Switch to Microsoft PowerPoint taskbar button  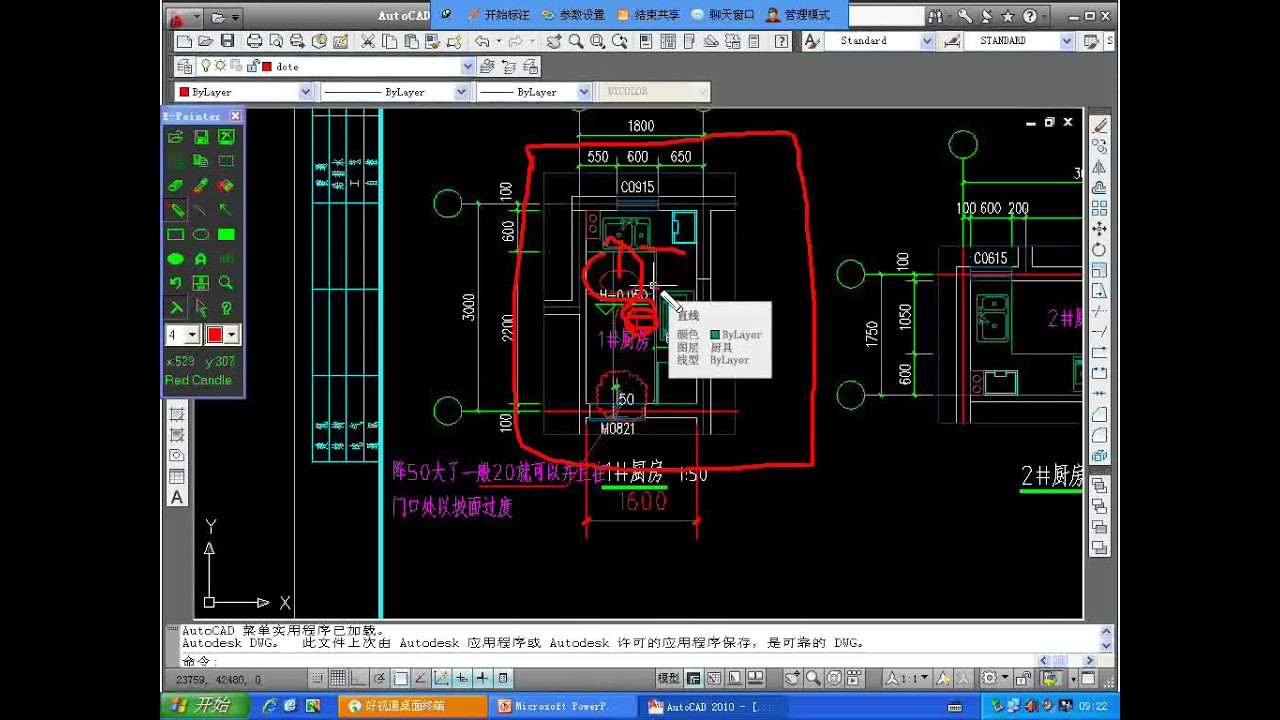coord(565,706)
